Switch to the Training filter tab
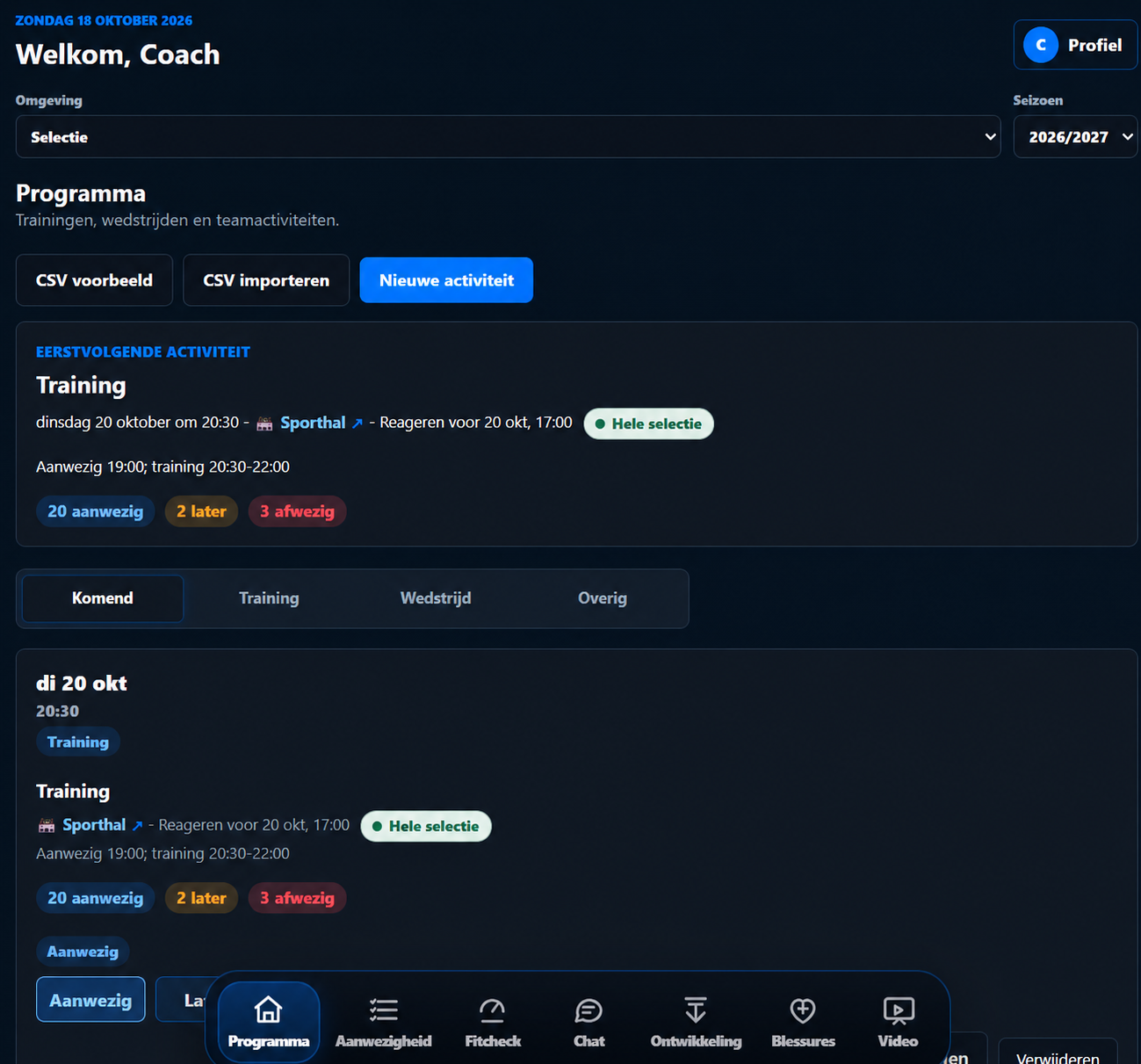This screenshot has width=1141, height=1064. [269, 598]
